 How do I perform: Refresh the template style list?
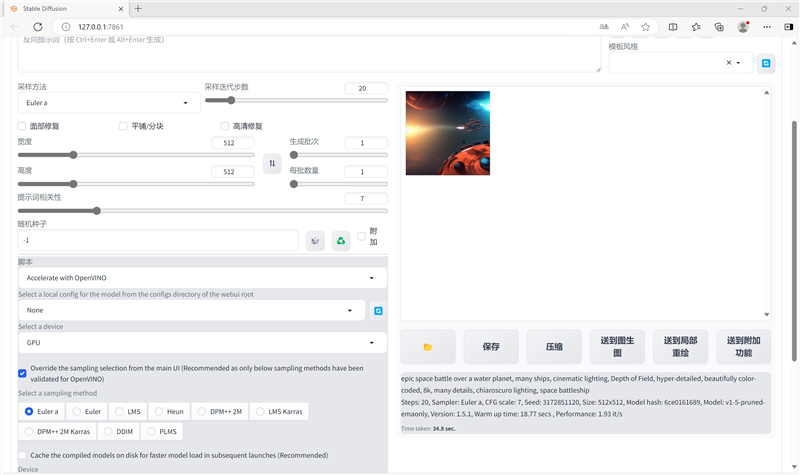pos(766,63)
